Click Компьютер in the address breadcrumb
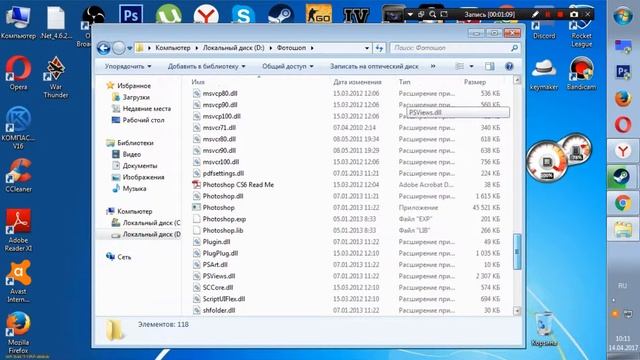 173,48
